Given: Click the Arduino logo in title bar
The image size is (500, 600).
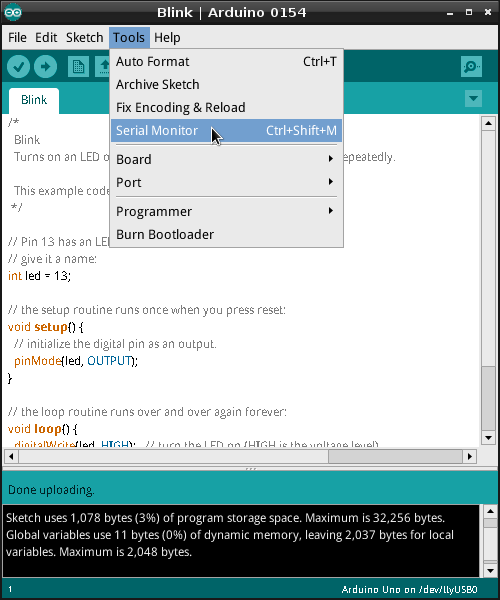Looking at the screenshot, I should point(13,13).
